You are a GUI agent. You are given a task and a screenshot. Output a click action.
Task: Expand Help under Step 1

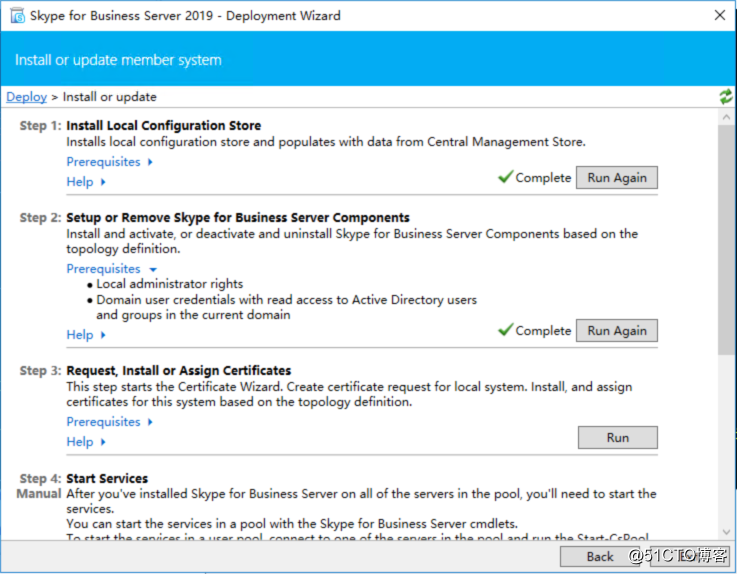point(86,181)
